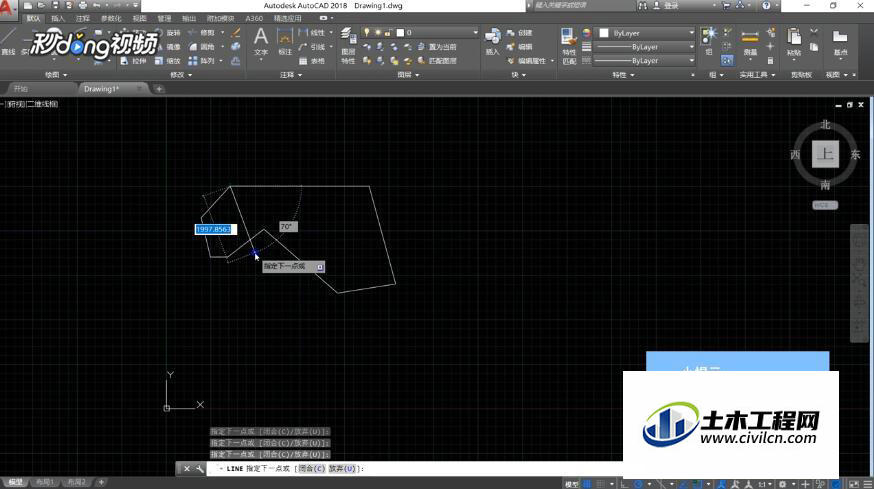The image size is (874, 489).
Task: Click the 阵列 (Array) tool
Action: pyautogui.click(x=202, y=61)
